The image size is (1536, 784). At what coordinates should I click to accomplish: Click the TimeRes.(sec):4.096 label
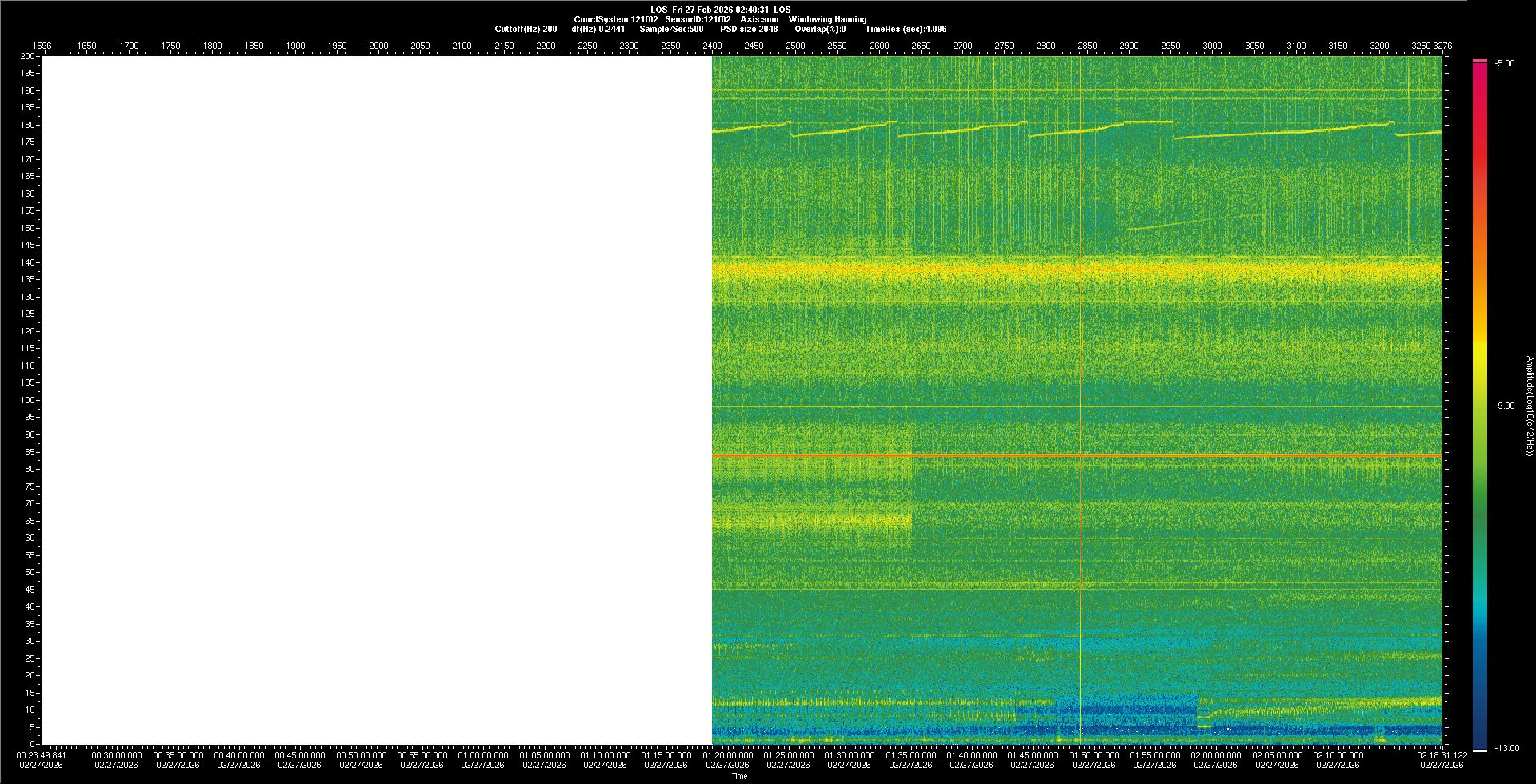pos(906,29)
